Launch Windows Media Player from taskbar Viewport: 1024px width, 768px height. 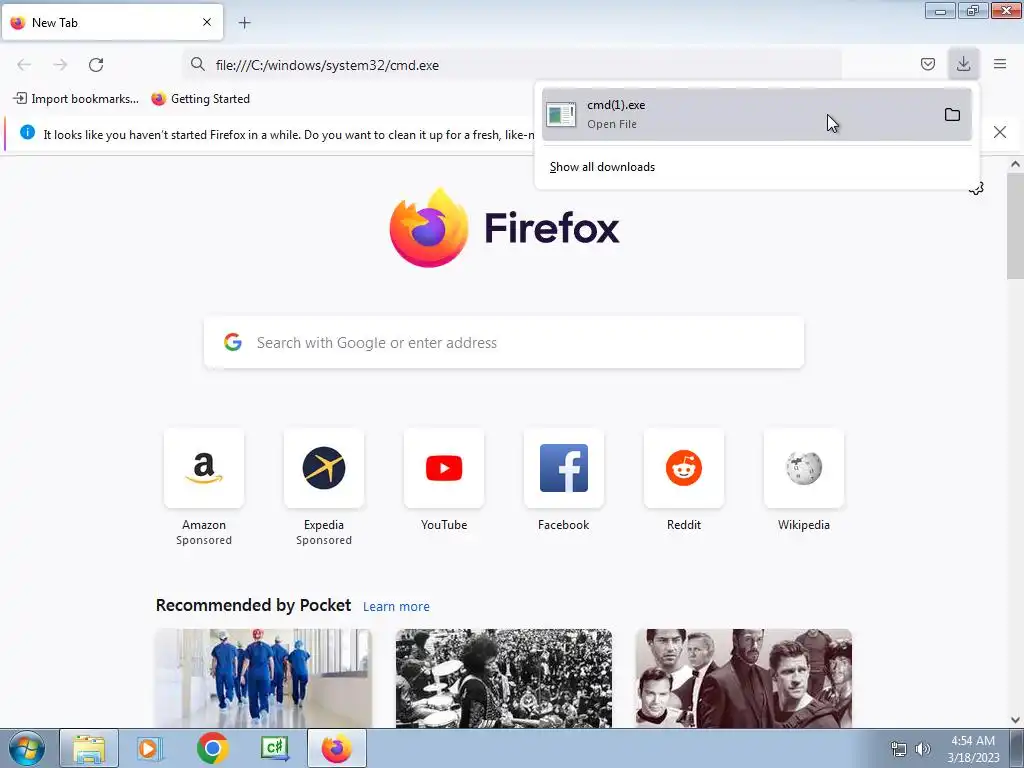(149, 748)
